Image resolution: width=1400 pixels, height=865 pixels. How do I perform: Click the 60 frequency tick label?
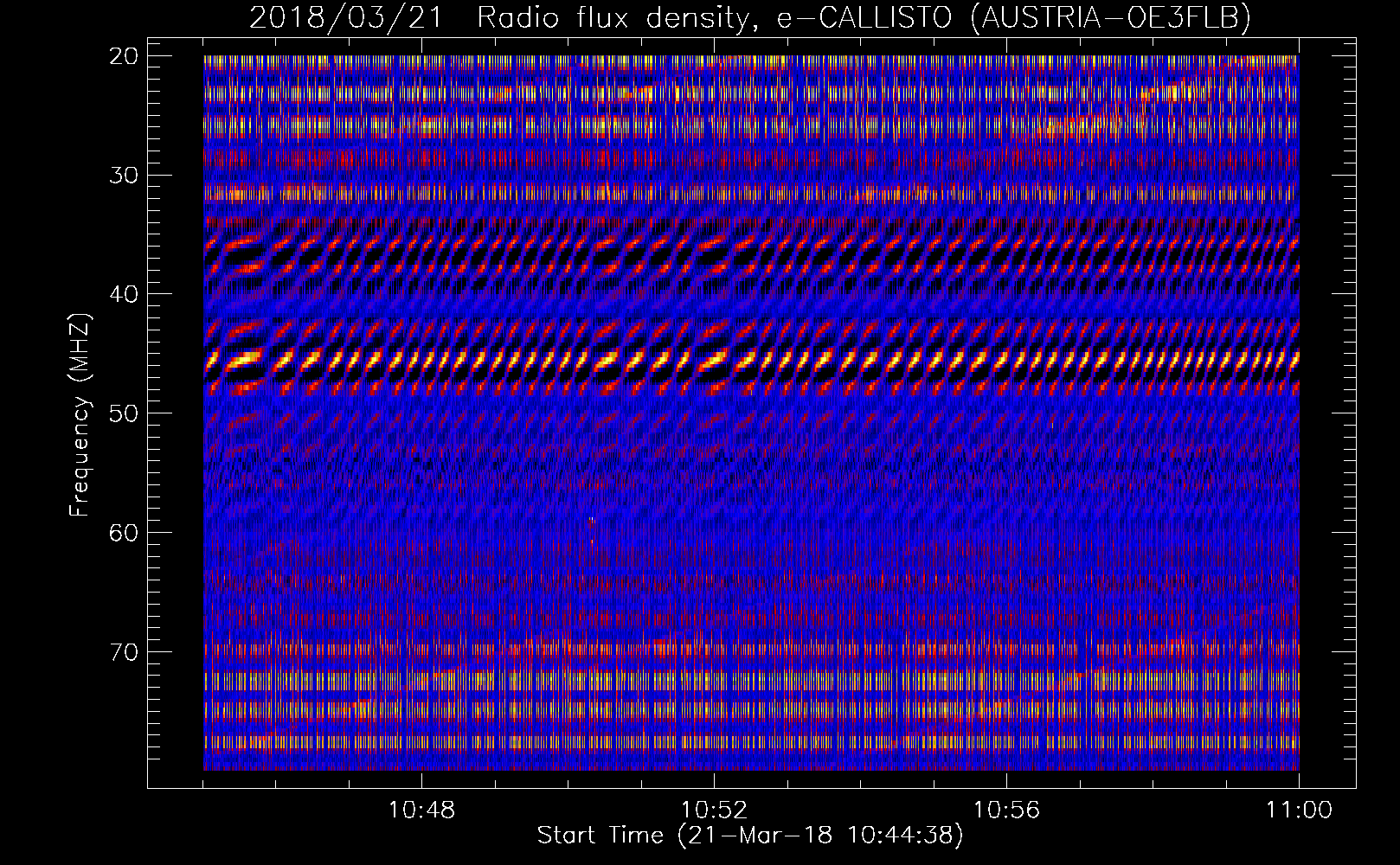[124, 532]
